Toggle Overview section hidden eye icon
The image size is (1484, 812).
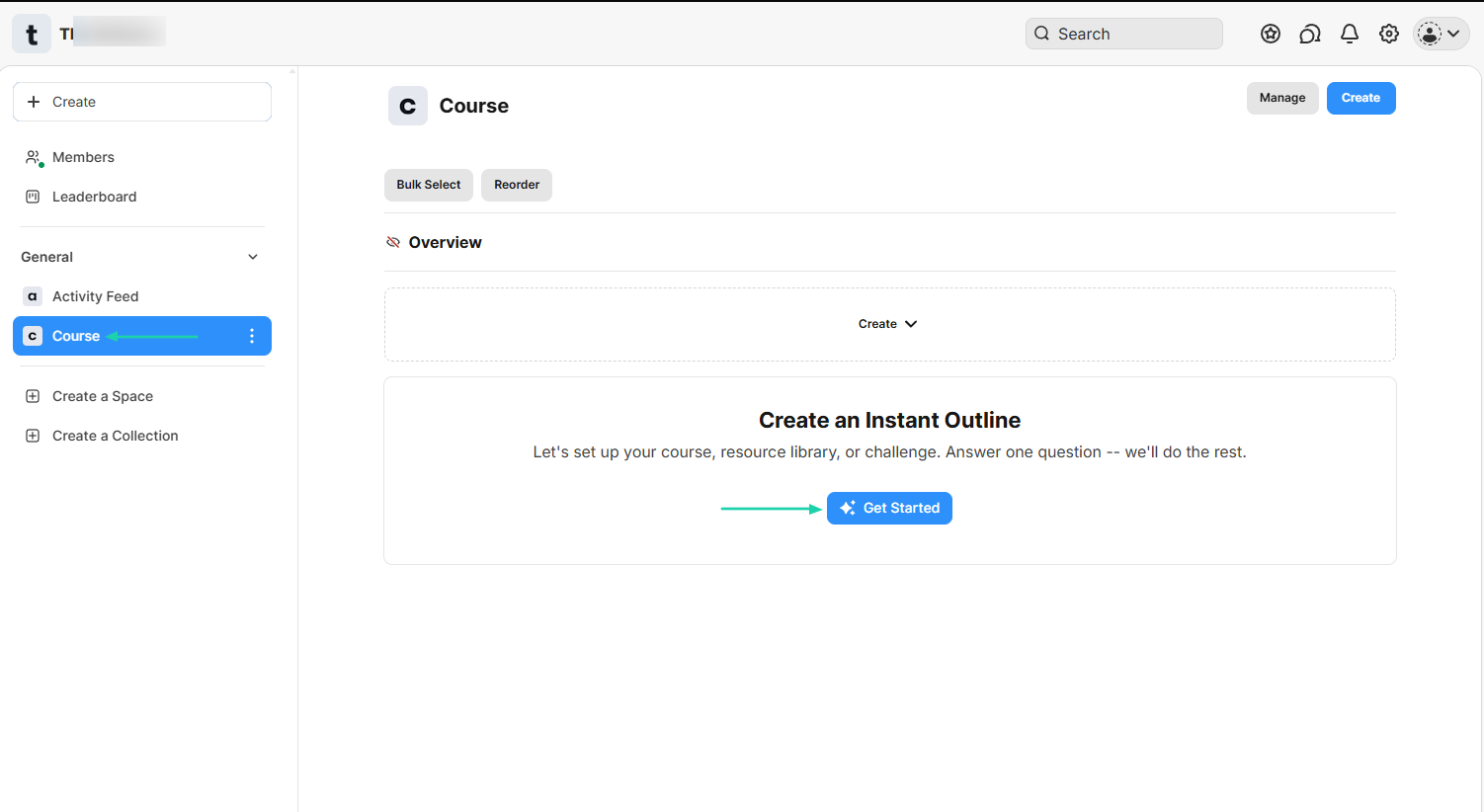coord(393,242)
